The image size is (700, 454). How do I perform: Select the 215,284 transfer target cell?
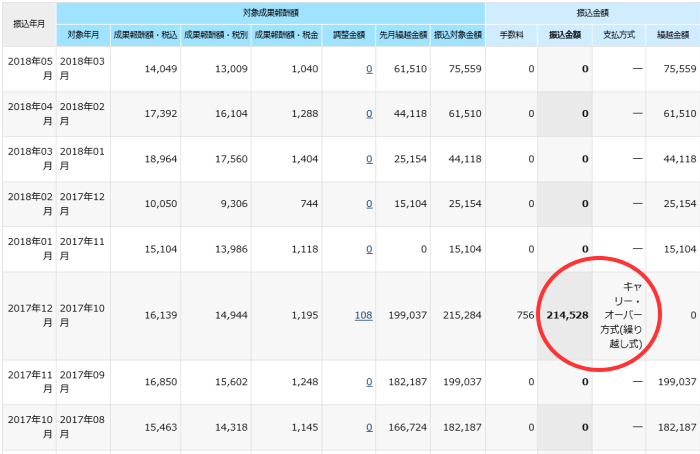[458, 316]
